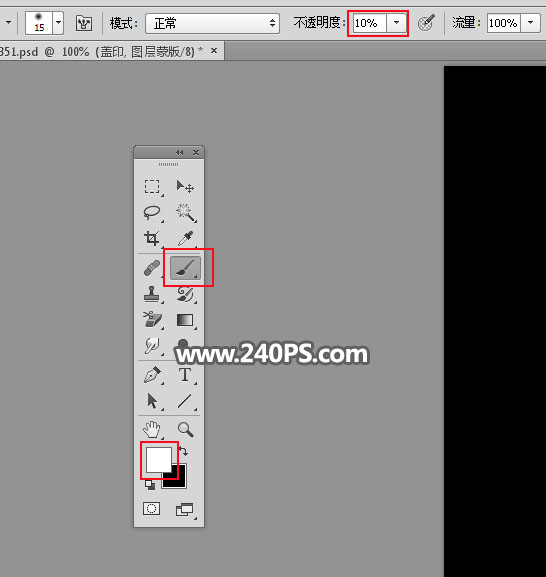
Task: Click the brush size preview showing 15
Action: (x=39, y=23)
